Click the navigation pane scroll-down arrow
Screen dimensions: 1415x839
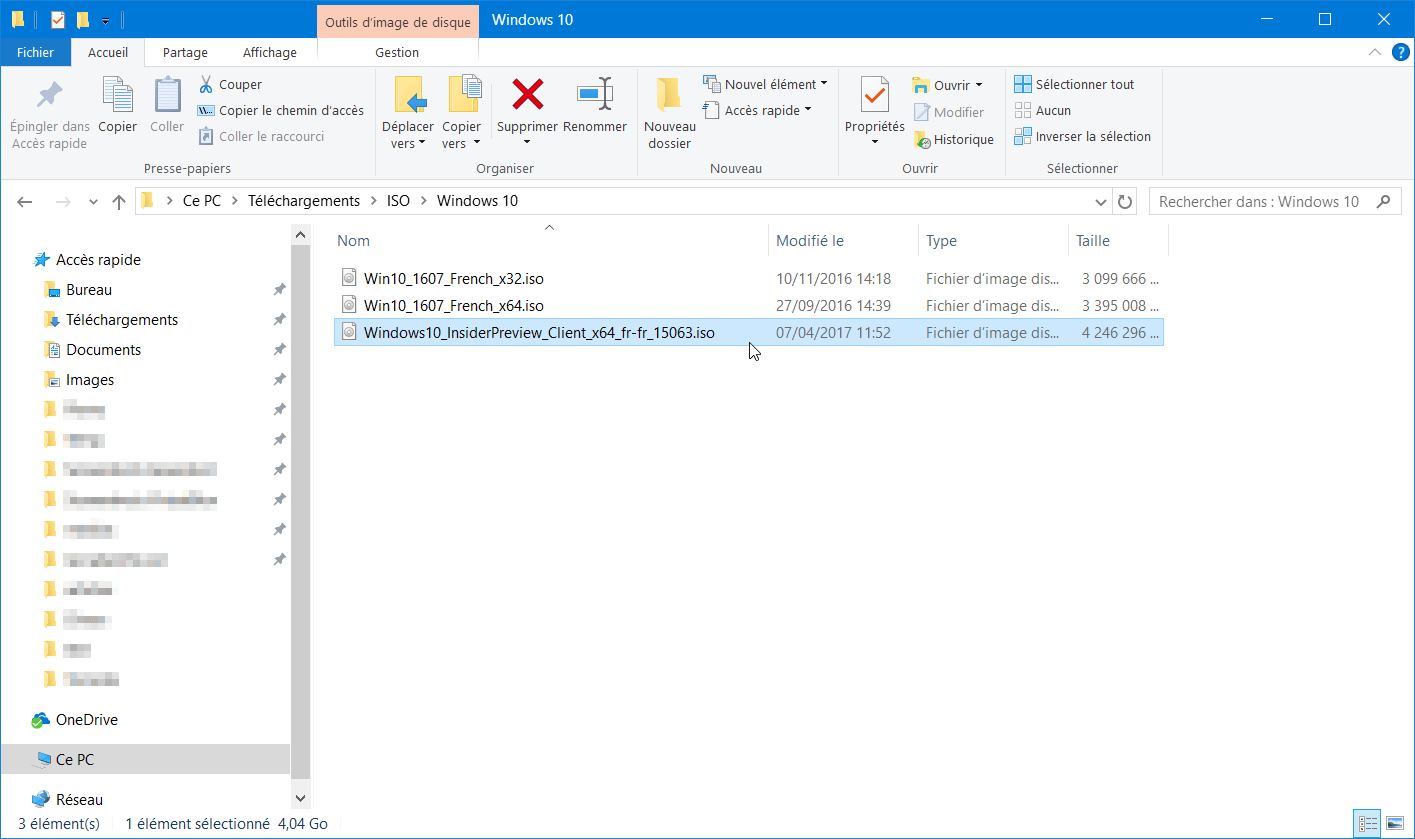tap(301, 798)
